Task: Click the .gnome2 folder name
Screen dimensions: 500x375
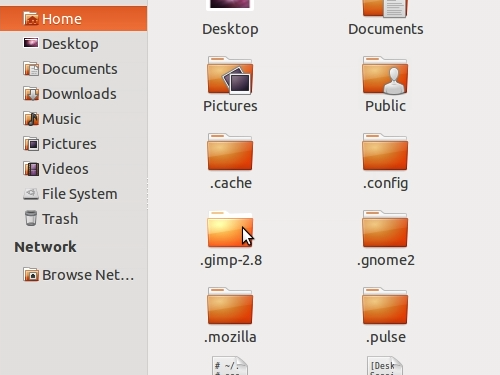Action: (386, 260)
